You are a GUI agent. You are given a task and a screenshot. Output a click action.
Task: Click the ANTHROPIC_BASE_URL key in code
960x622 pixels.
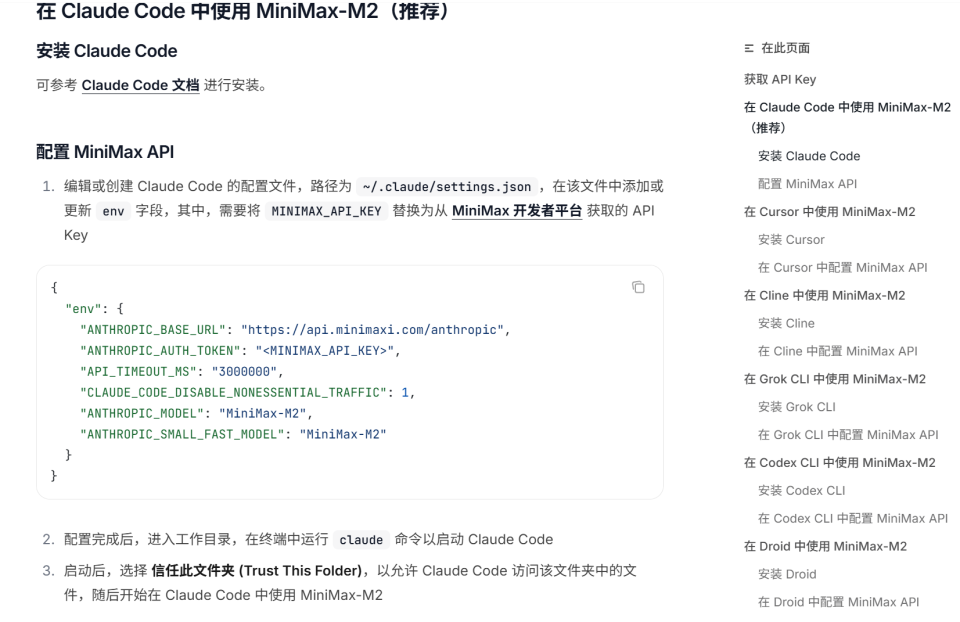tap(153, 329)
